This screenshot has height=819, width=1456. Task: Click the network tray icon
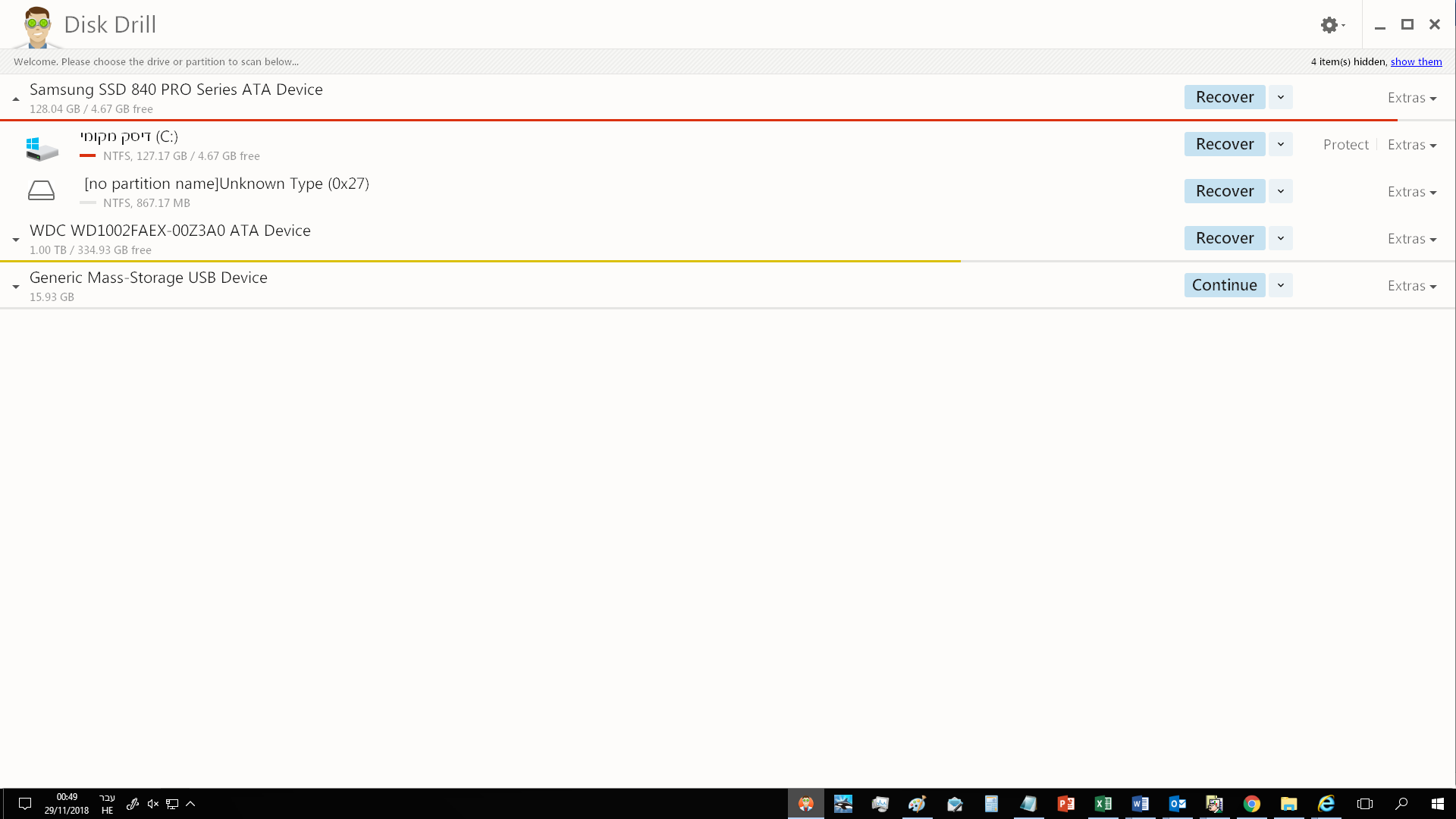pyautogui.click(x=172, y=804)
